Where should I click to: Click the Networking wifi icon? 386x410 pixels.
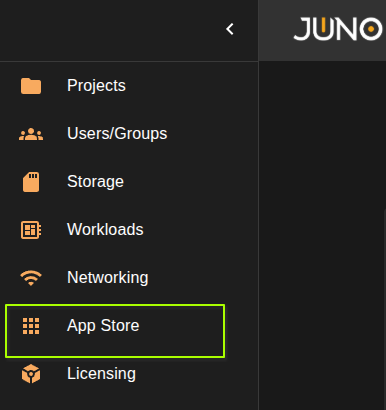[31, 278]
